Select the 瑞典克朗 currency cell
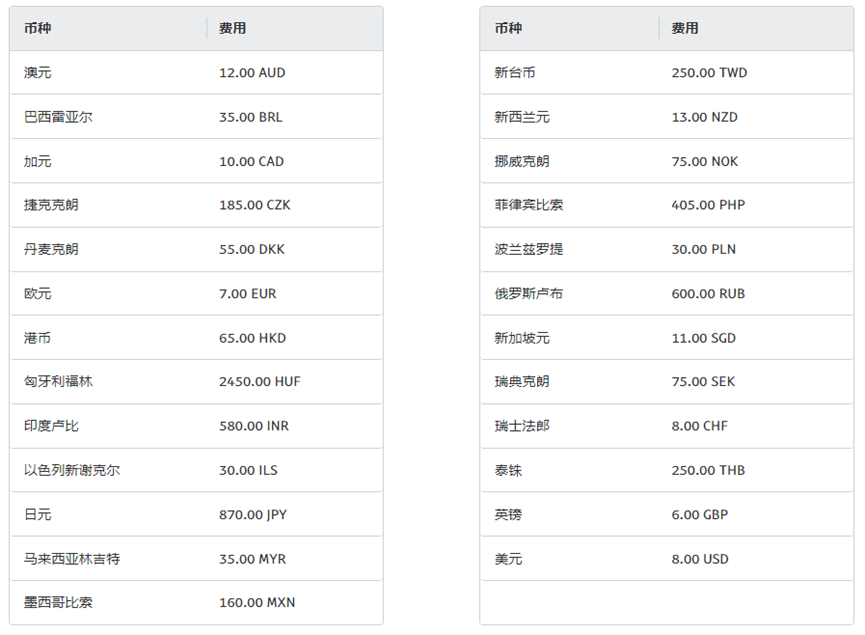Image resolution: width=865 pixels, height=635 pixels. [522, 381]
